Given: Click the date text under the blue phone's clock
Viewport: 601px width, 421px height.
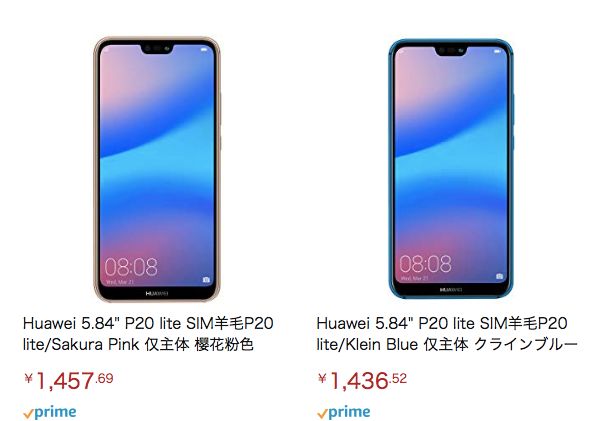Looking at the screenshot, I should (414, 278).
